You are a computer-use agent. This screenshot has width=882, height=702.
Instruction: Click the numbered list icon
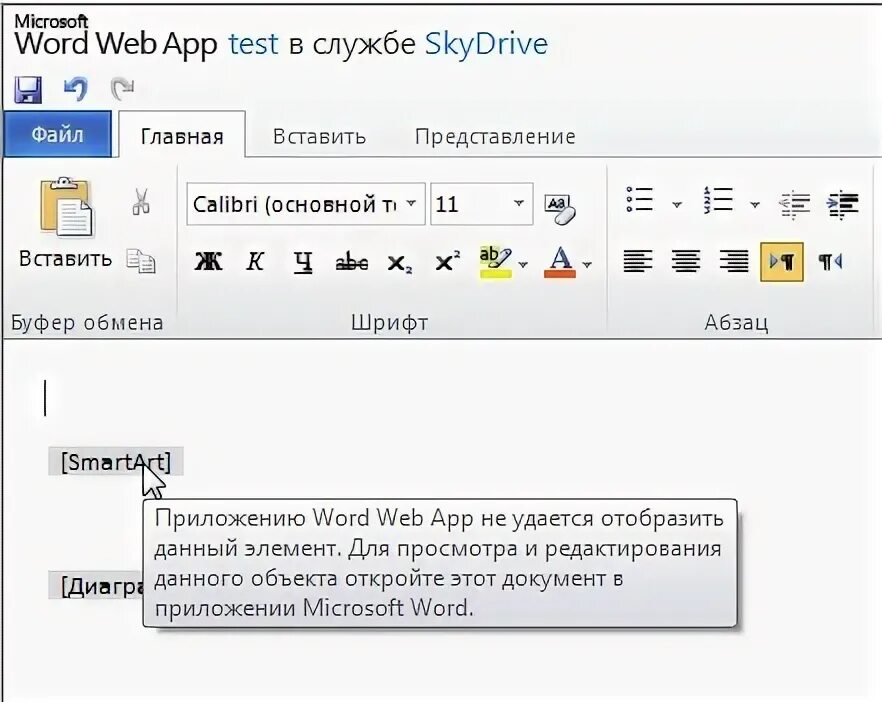718,200
